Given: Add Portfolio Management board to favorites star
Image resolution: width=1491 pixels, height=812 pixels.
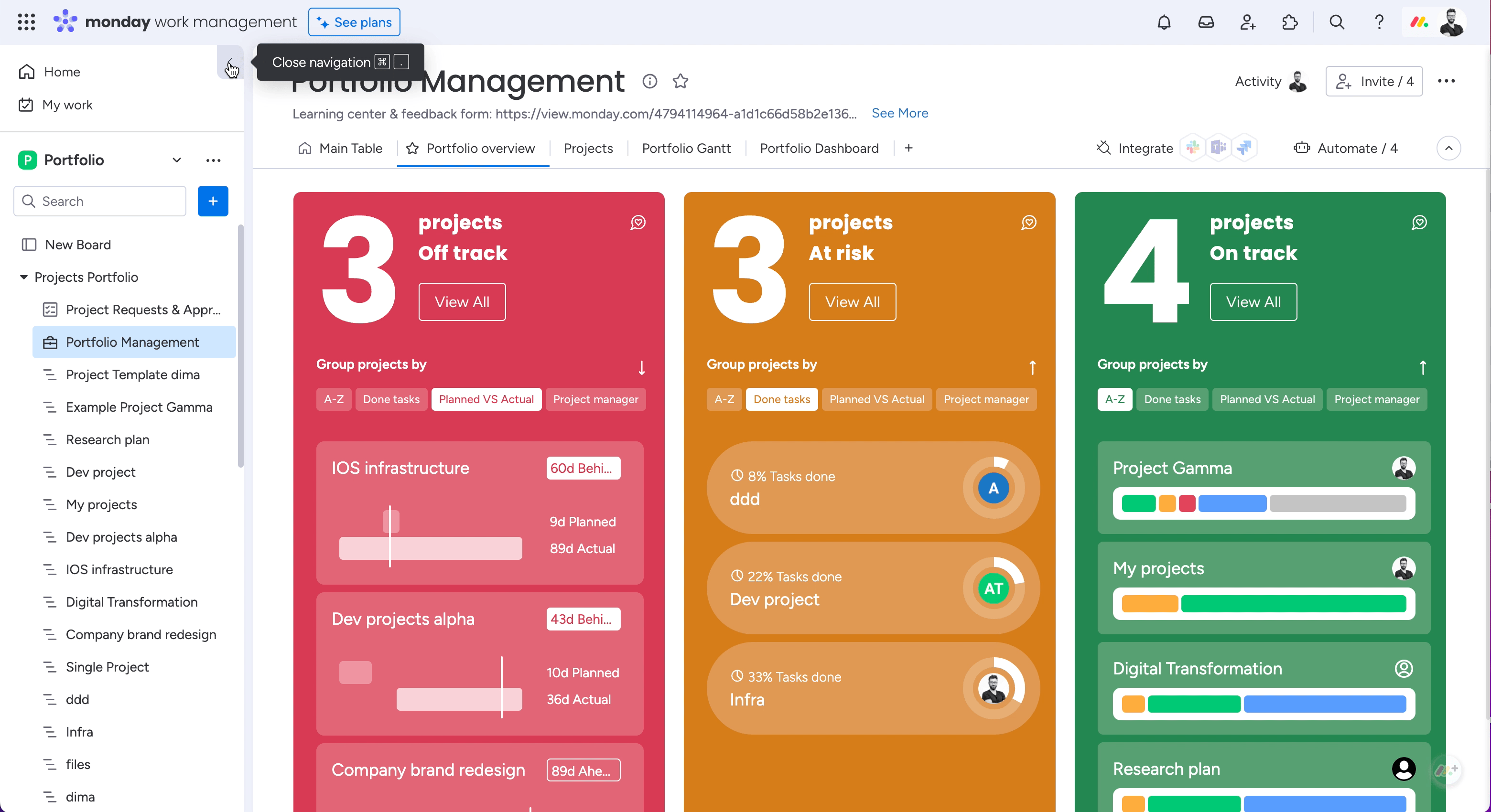Looking at the screenshot, I should tap(681, 81).
